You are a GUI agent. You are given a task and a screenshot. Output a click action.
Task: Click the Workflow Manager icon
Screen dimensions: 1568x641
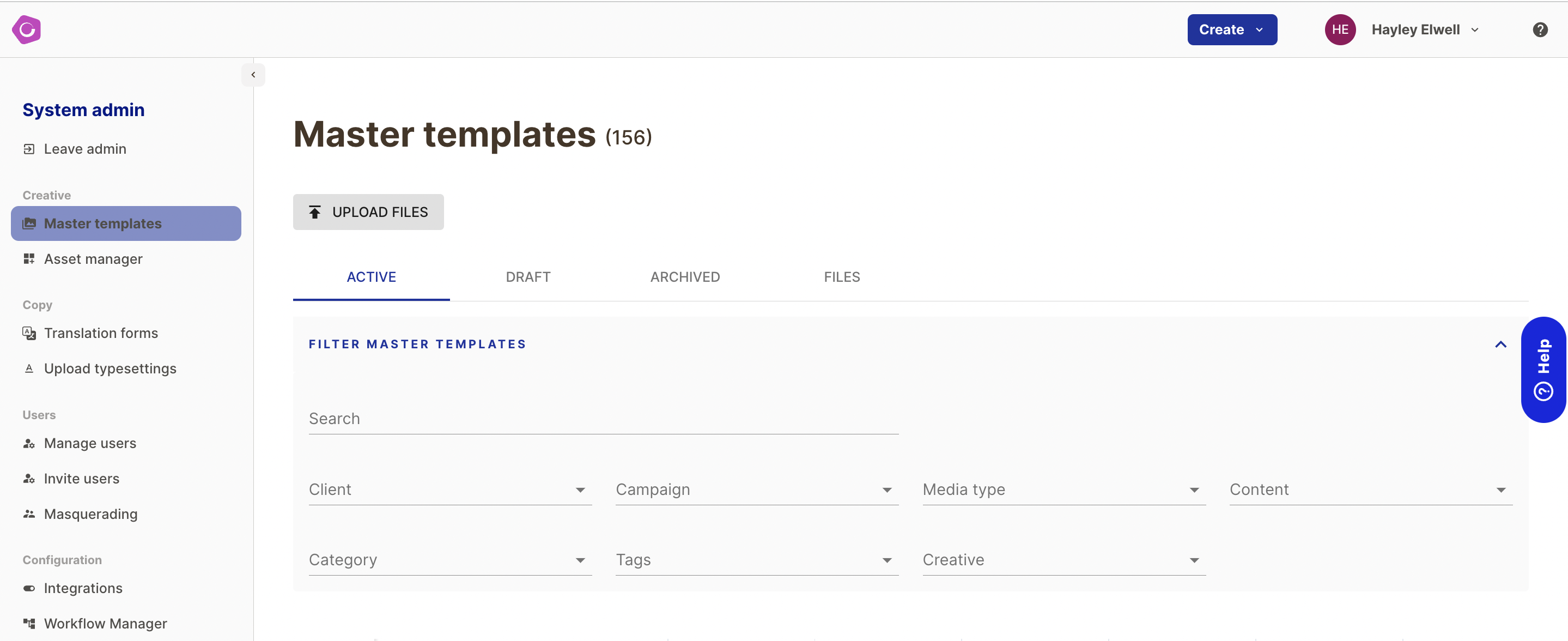tap(29, 624)
